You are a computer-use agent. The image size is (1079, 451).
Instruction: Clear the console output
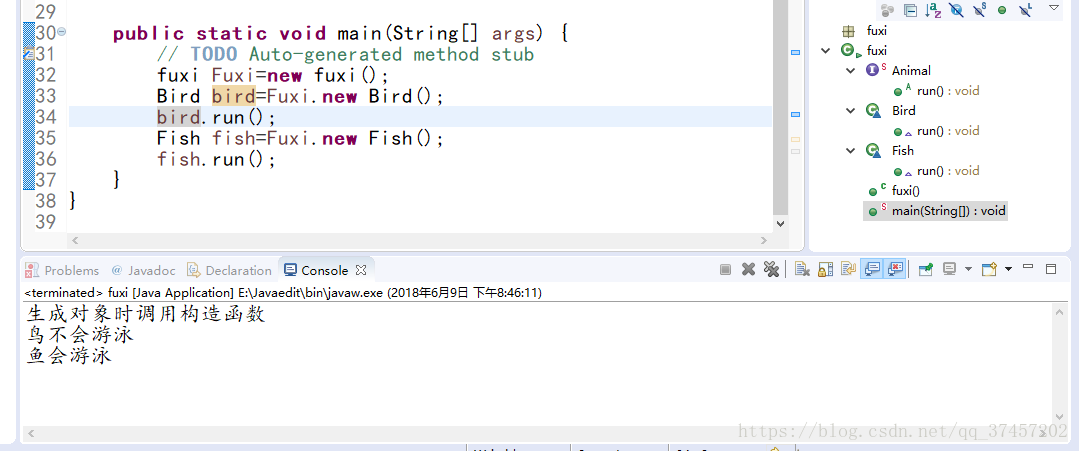tap(802, 269)
